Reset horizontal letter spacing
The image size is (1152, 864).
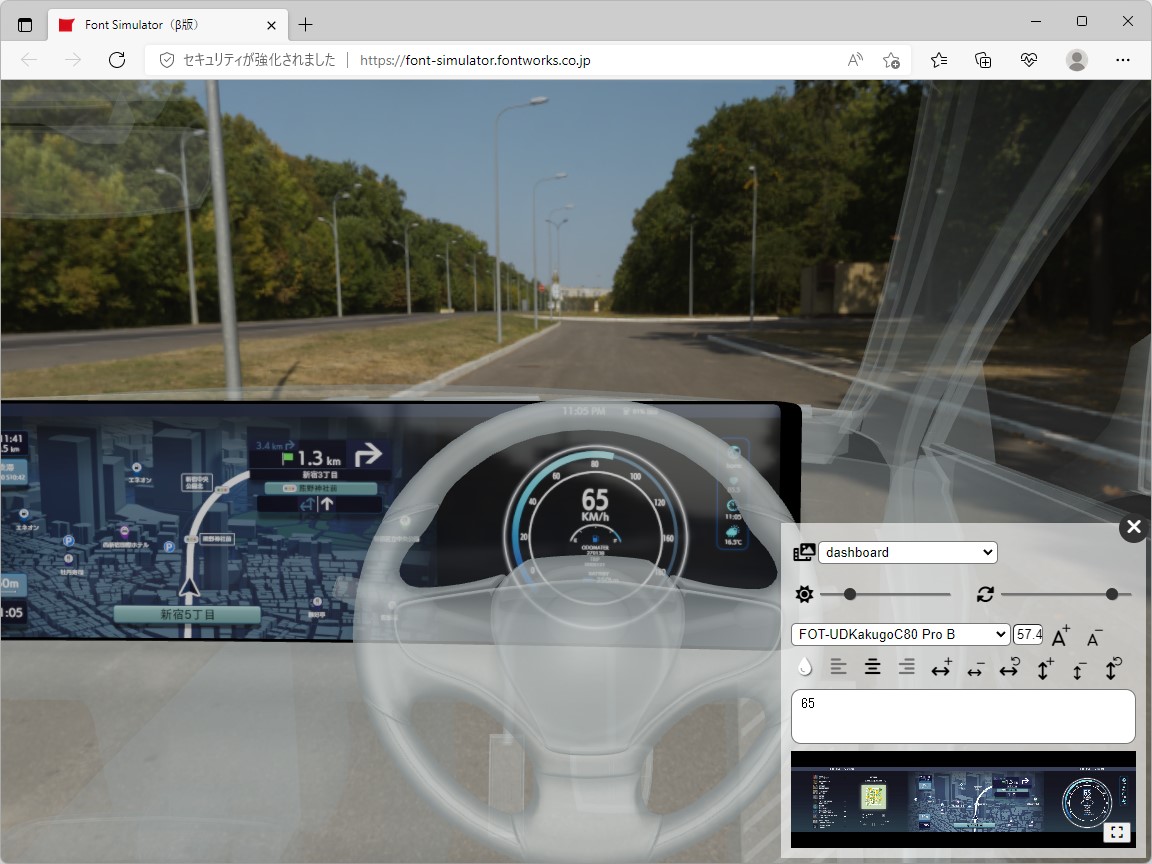point(1009,668)
